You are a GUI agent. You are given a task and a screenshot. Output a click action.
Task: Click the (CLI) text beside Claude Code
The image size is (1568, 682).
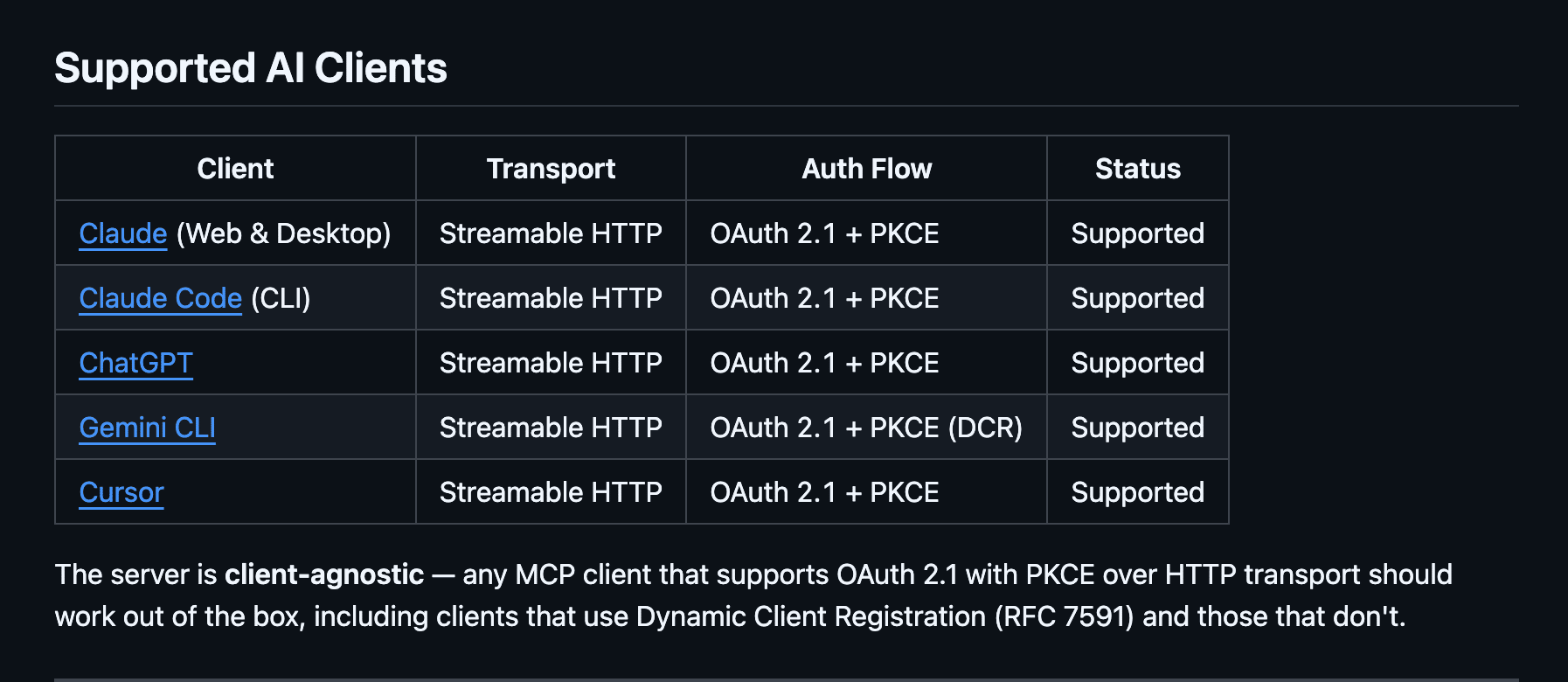pyautogui.click(x=281, y=298)
